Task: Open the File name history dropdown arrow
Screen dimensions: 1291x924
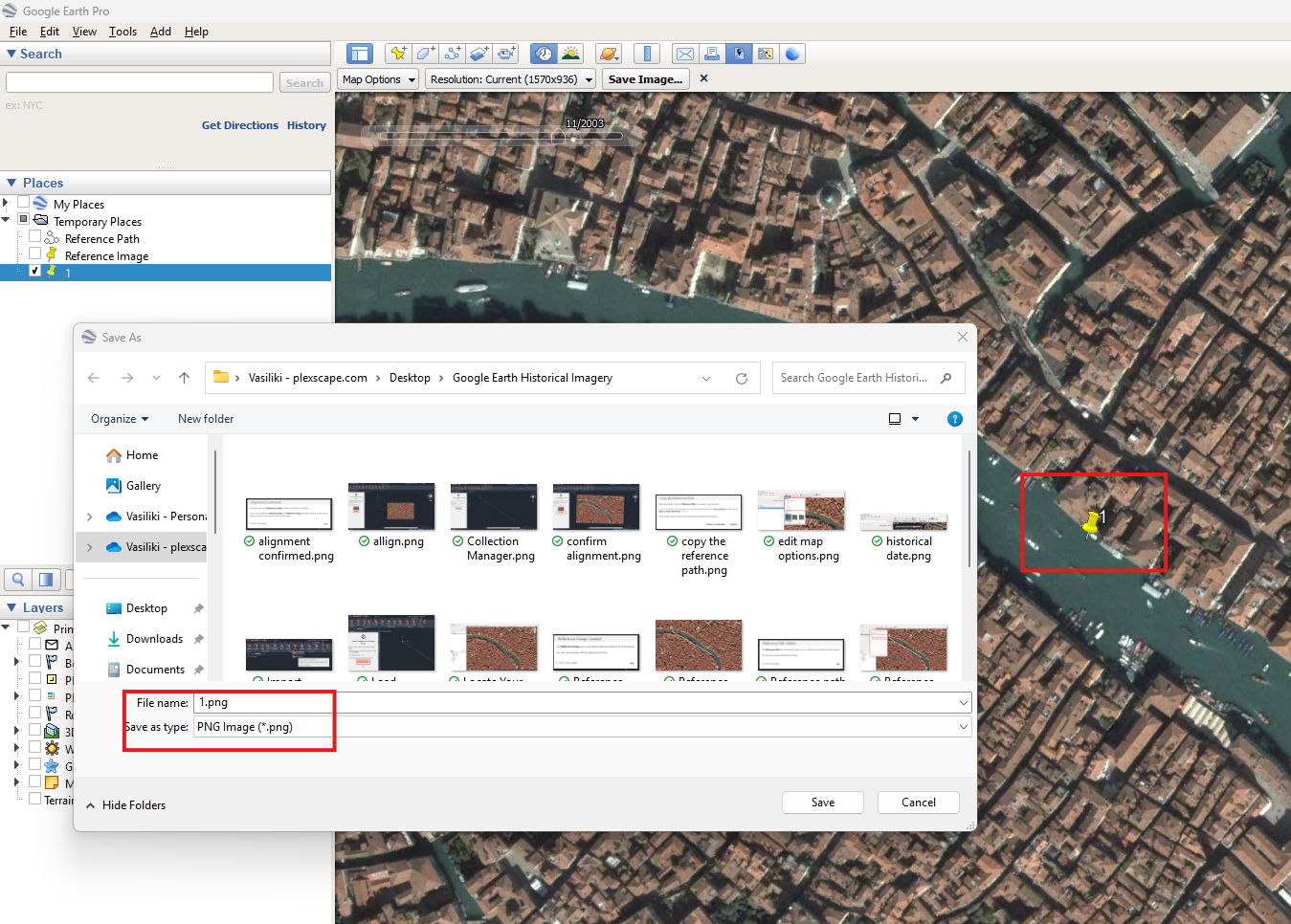Action: [963, 702]
